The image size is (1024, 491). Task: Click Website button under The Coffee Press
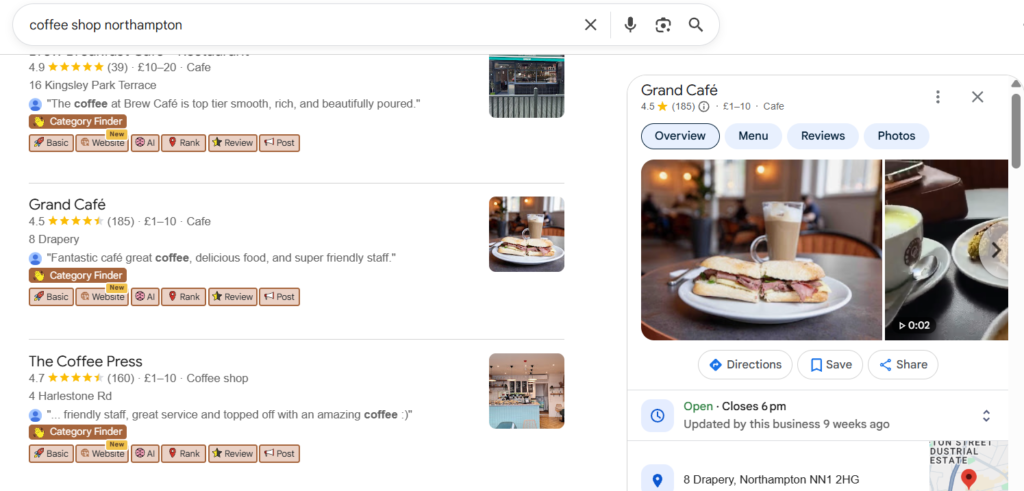(102, 453)
